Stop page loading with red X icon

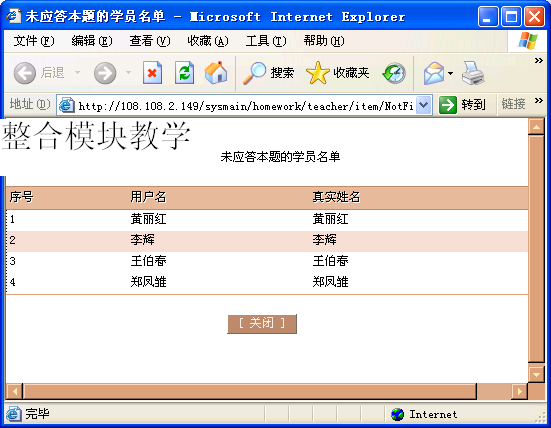[152, 73]
